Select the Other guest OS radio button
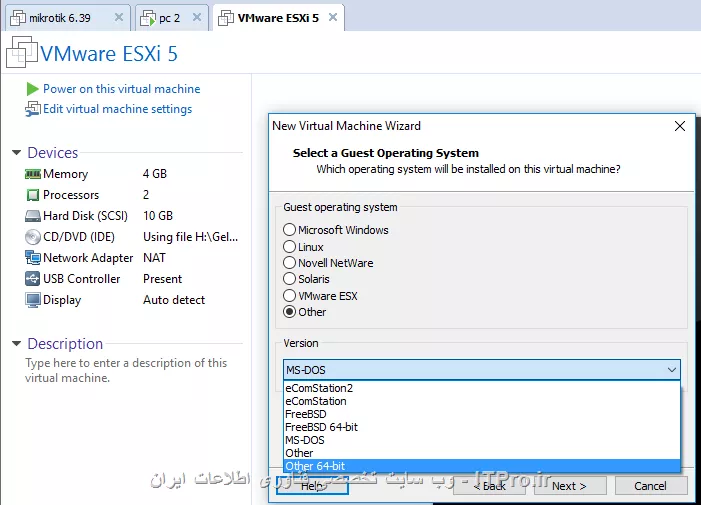Image resolution: width=701 pixels, height=505 pixels. (x=290, y=312)
